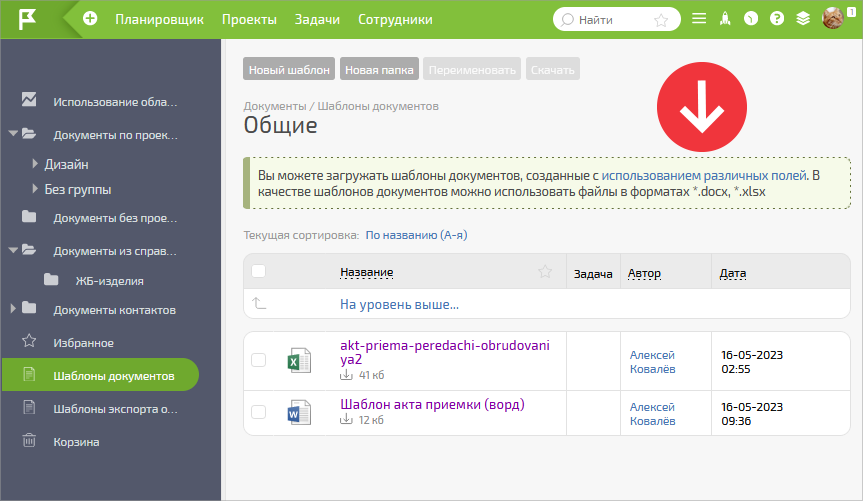Sort by the Название column header
Image resolution: width=863 pixels, height=501 pixels.
click(367, 272)
